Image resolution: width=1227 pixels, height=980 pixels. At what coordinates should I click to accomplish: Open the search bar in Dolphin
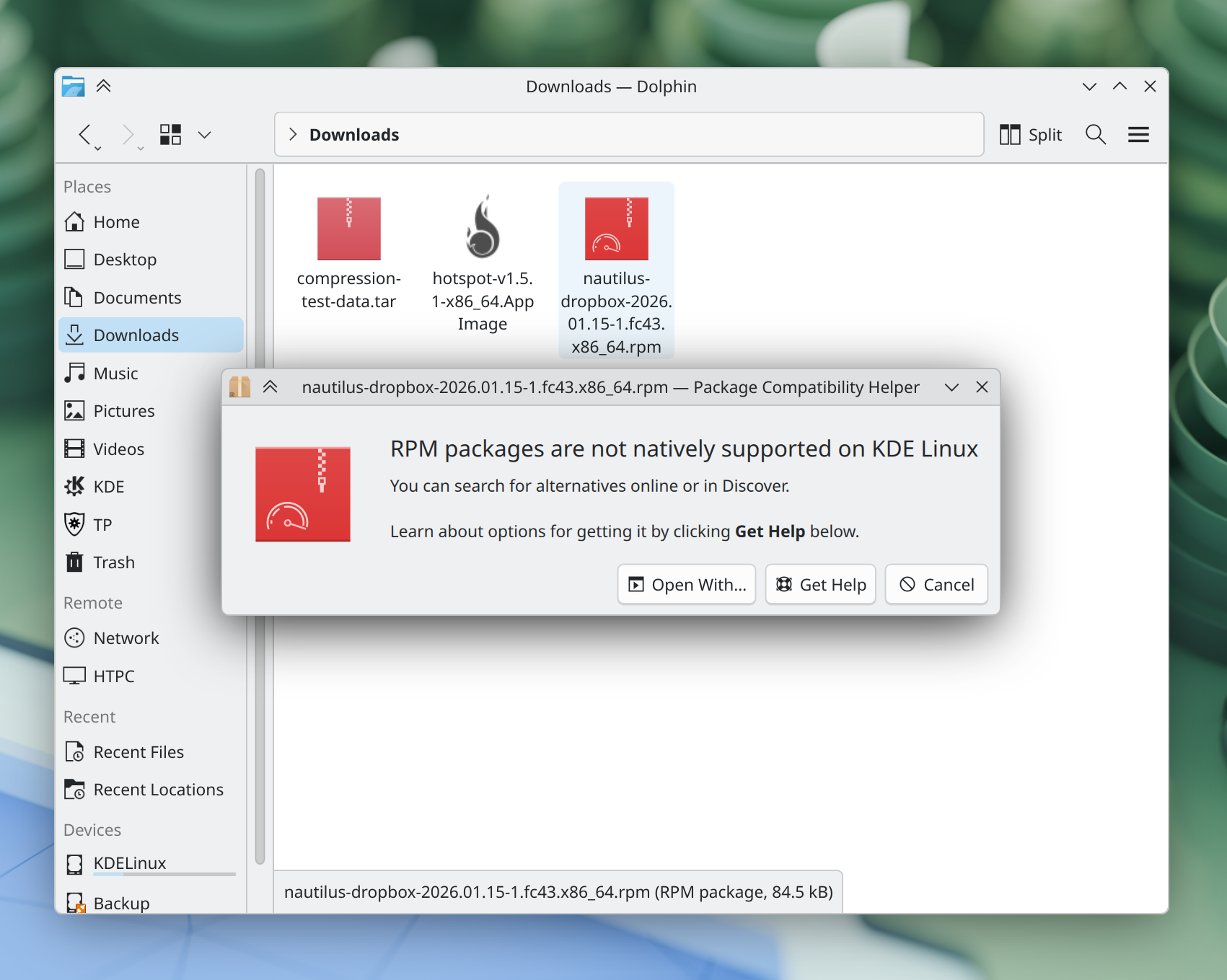[1095, 134]
